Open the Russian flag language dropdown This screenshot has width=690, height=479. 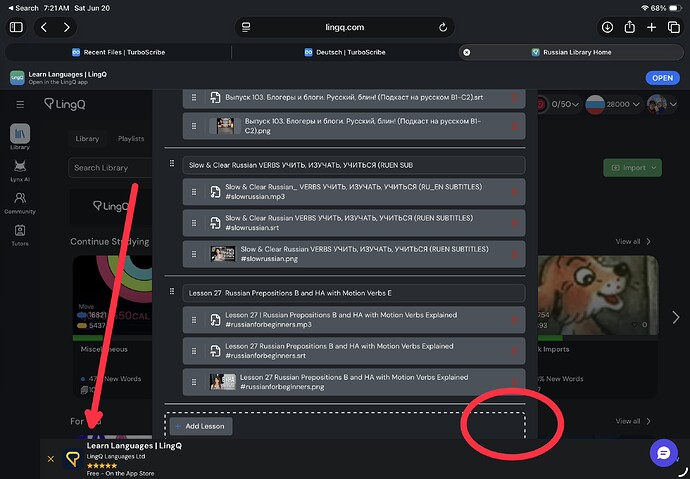click(x=613, y=104)
